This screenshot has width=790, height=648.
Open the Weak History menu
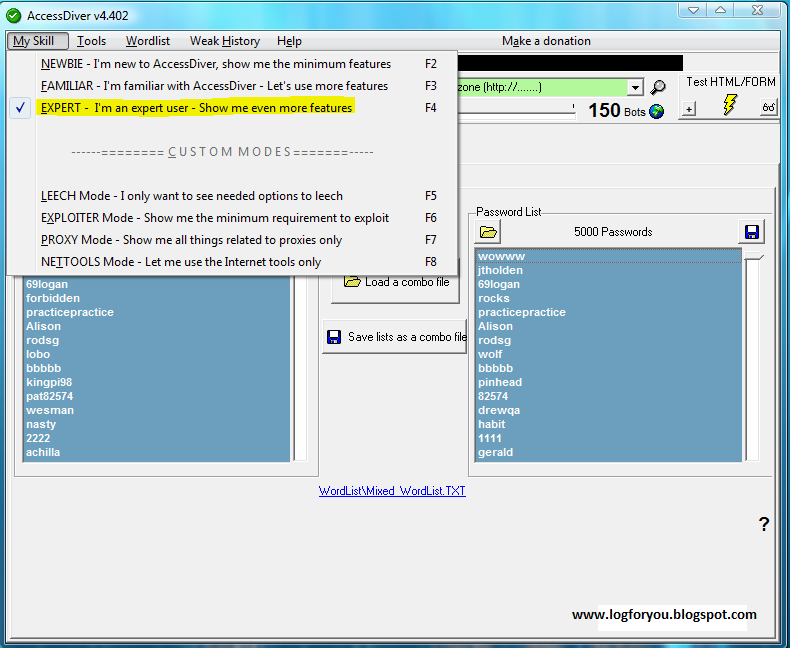point(225,41)
